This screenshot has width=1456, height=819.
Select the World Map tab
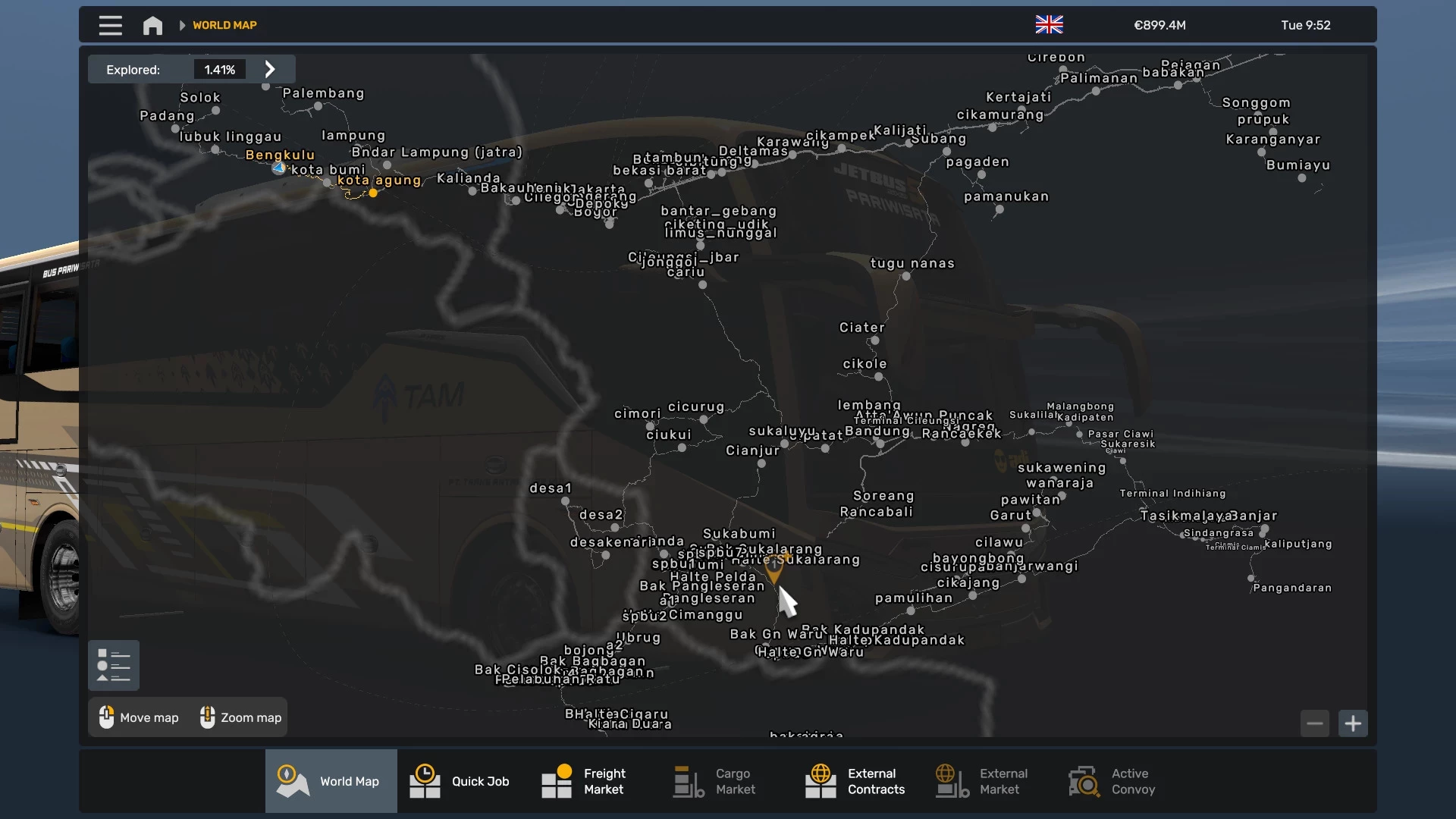pyautogui.click(x=331, y=781)
